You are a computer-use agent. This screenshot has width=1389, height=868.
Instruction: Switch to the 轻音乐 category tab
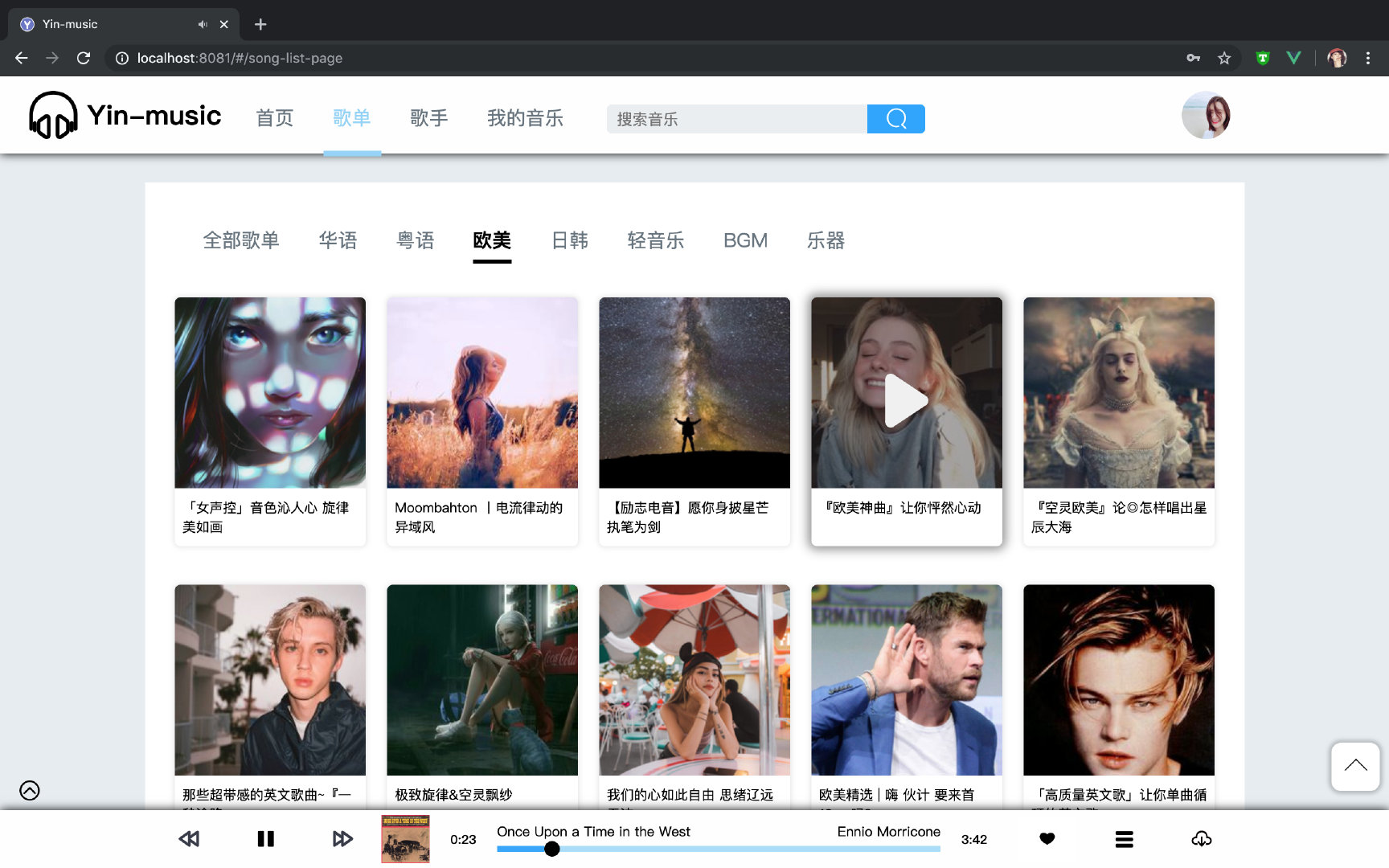(655, 240)
